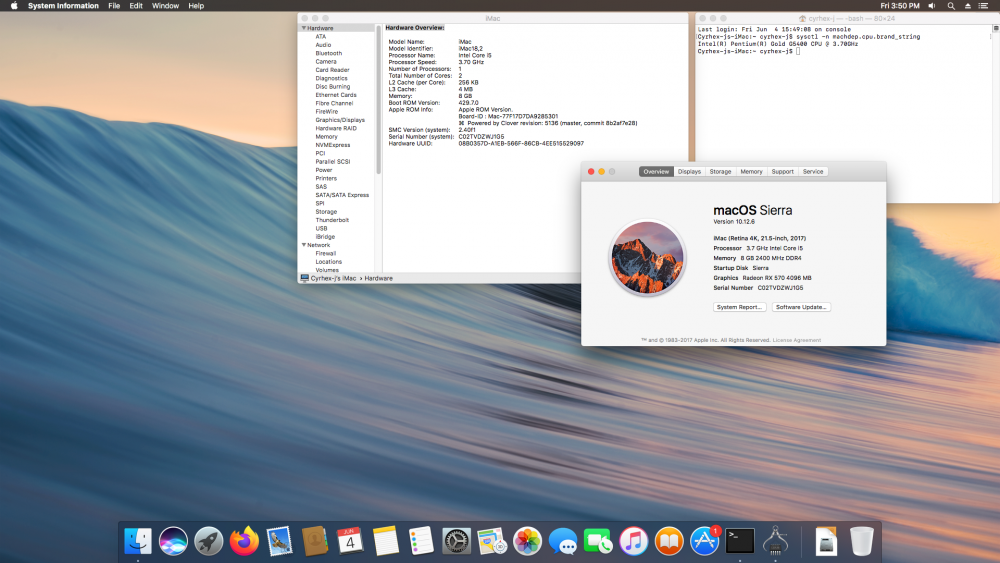
Task: Open Calendar icon showing 4
Action: [x=350, y=541]
